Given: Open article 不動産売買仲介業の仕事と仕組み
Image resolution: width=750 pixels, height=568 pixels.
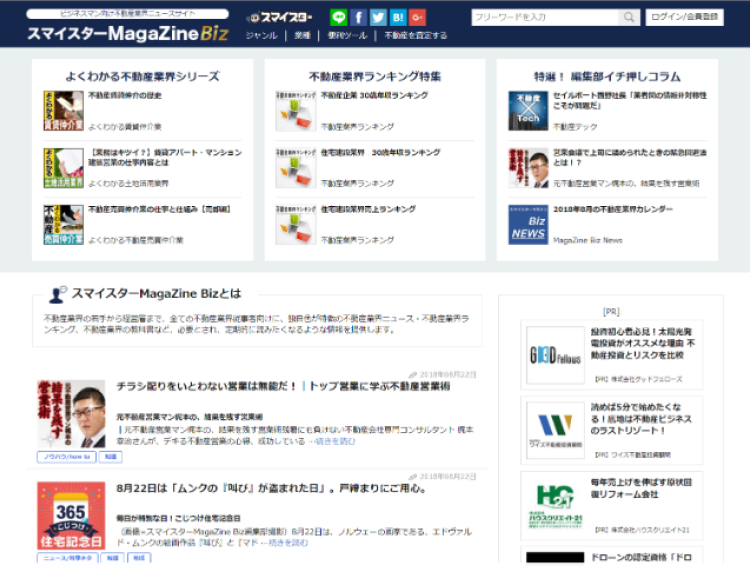Looking at the screenshot, I should tap(159, 209).
